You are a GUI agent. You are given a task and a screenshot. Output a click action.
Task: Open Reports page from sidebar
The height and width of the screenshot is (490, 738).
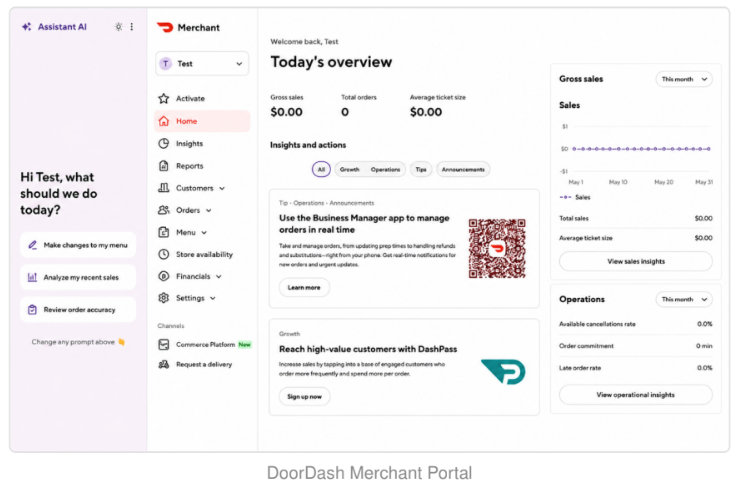click(202, 166)
